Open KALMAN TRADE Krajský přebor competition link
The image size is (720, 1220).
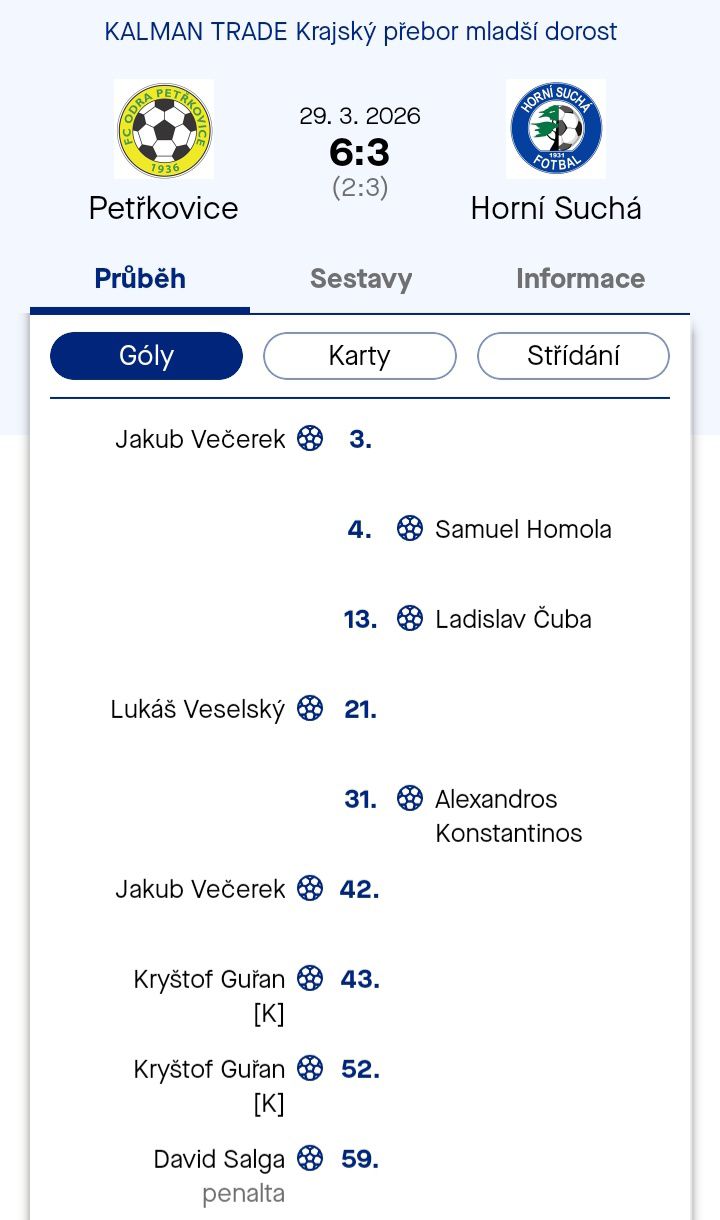360,32
